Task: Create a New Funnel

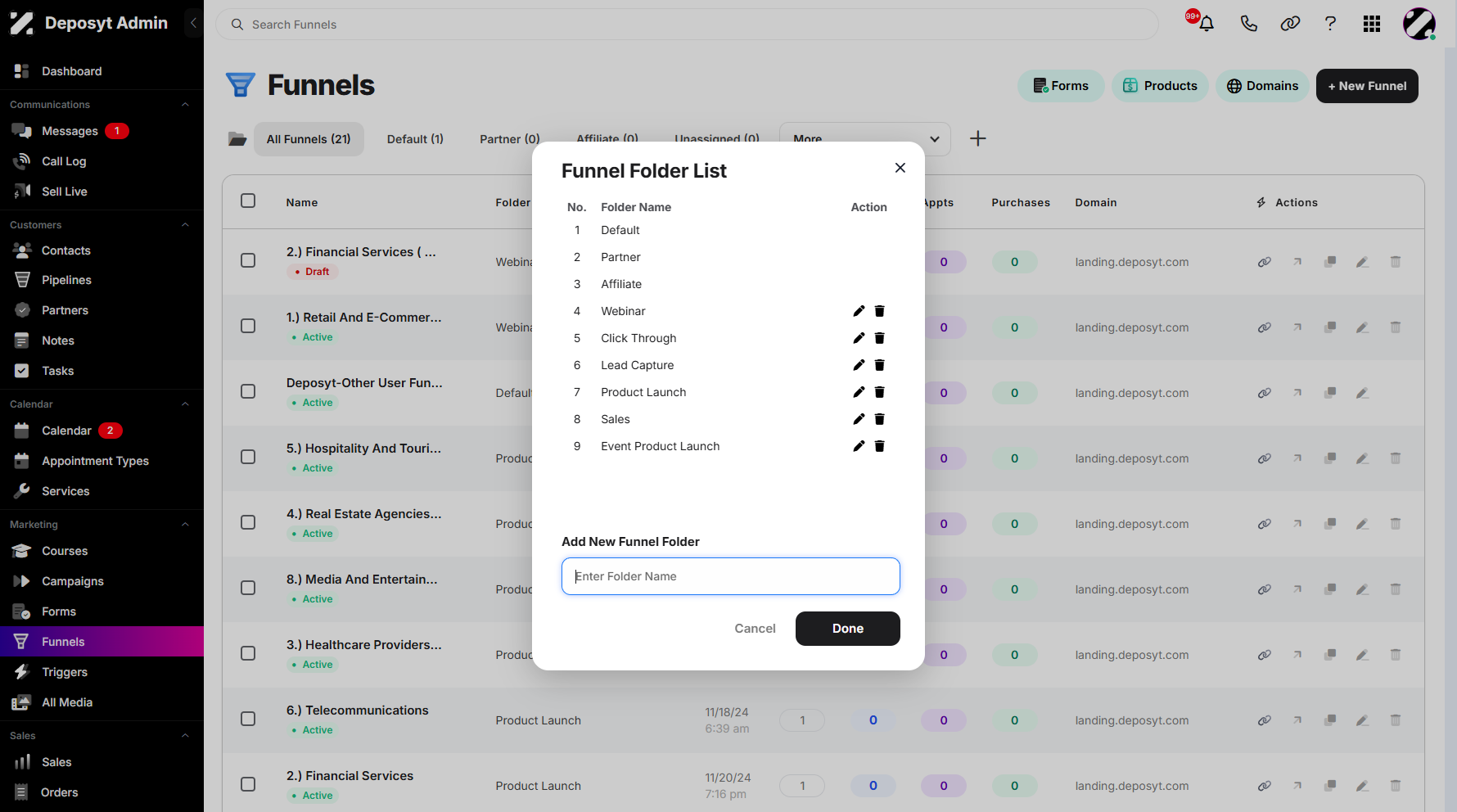Action: [1367, 86]
